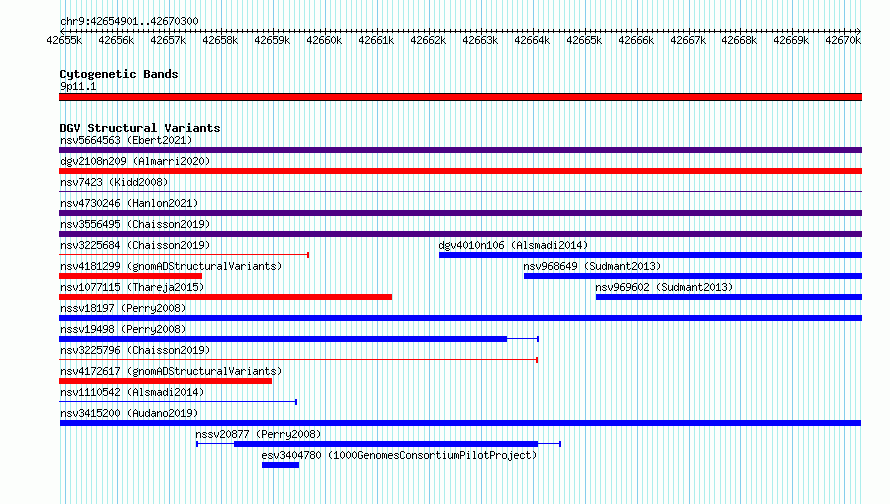Open the dgv2108n209 (Almarri2020) label

[135, 161]
